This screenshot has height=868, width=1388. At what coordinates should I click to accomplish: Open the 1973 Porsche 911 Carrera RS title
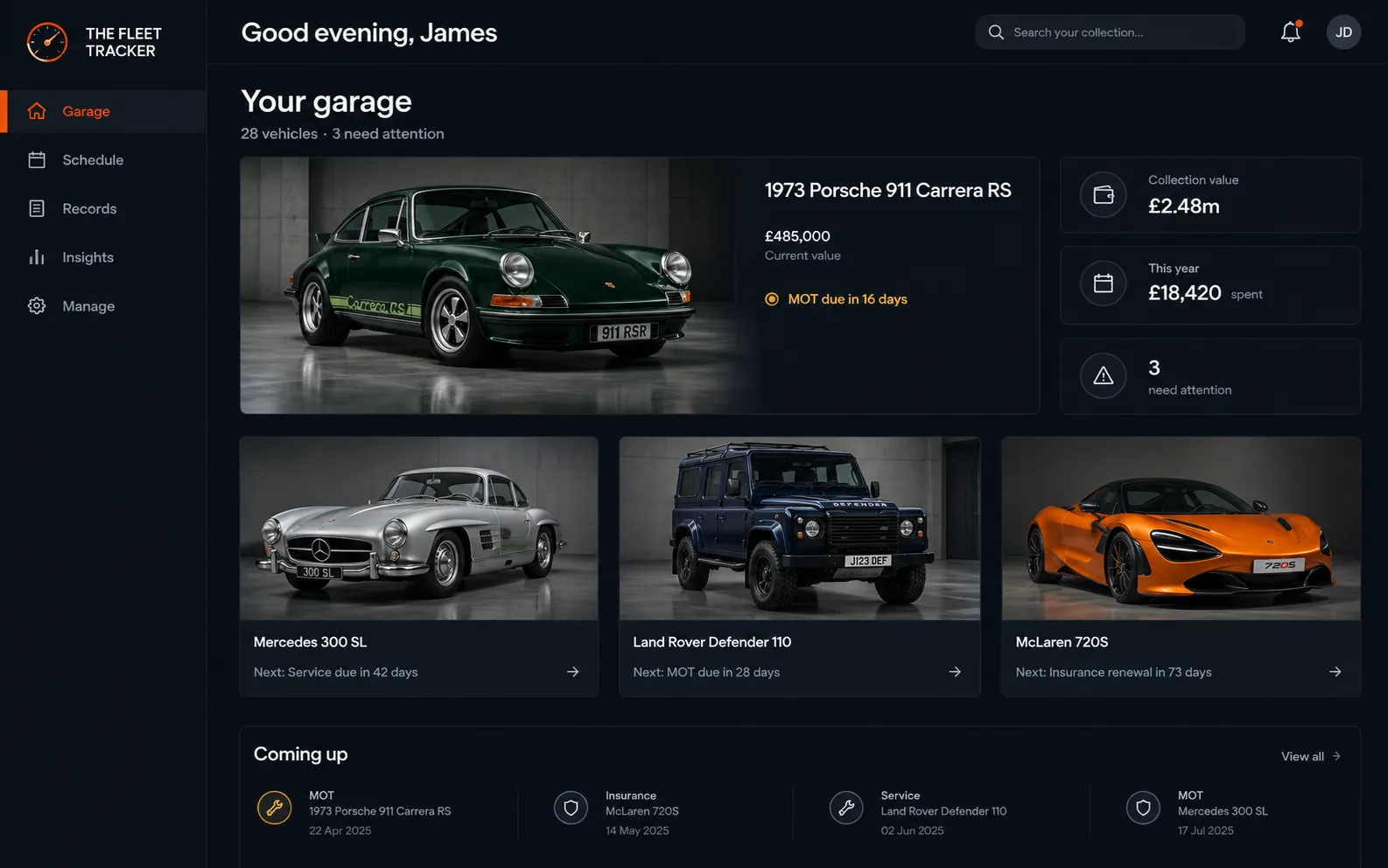coord(887,190)
